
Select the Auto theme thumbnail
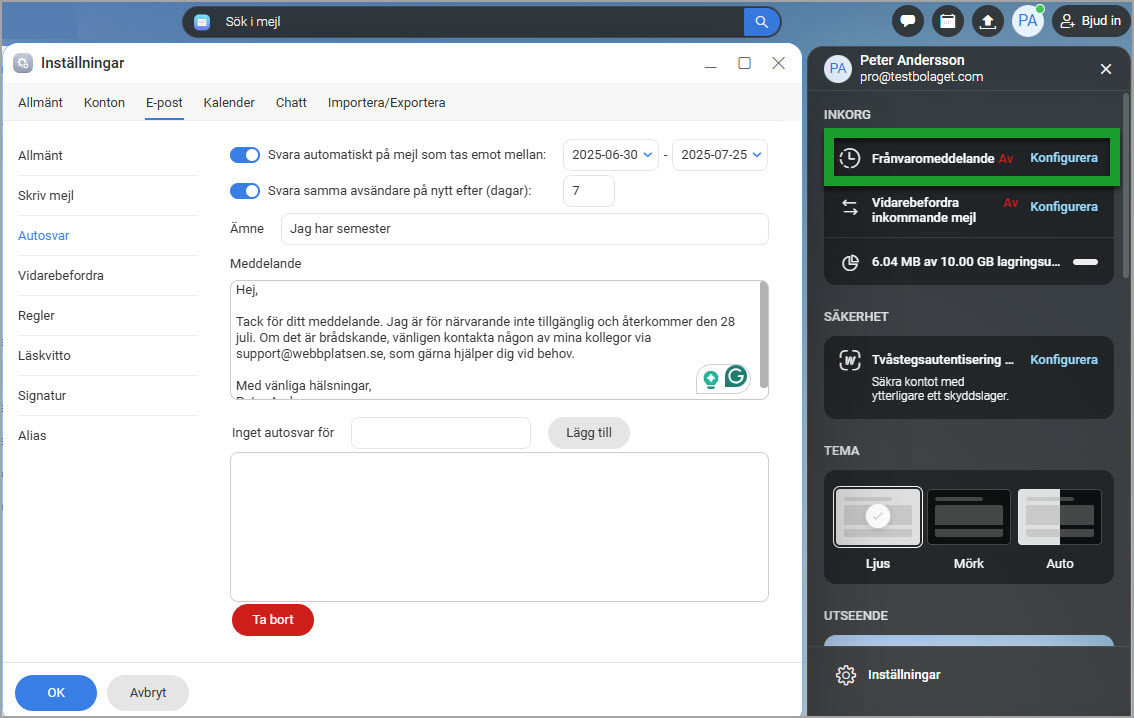[1060, 517]
